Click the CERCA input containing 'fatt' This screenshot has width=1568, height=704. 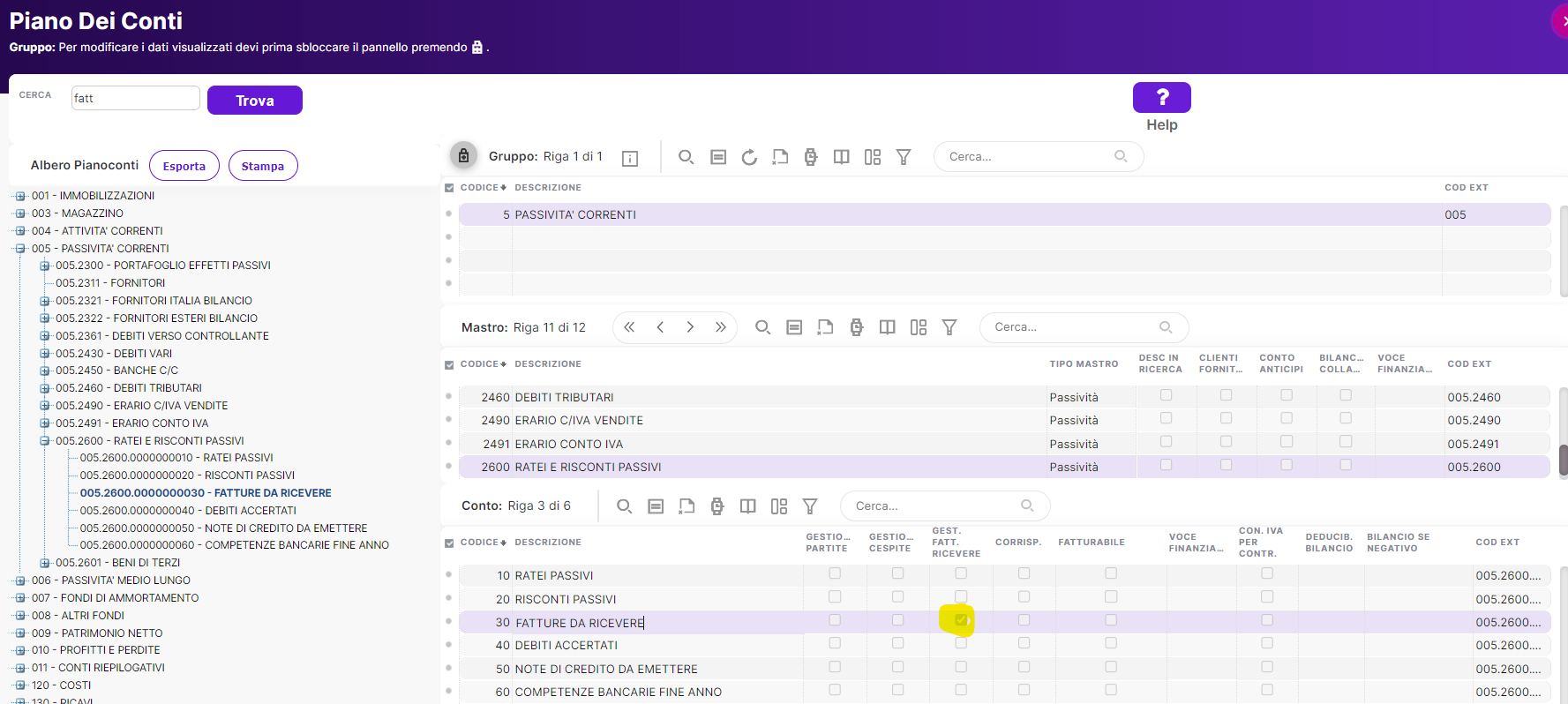136,98
